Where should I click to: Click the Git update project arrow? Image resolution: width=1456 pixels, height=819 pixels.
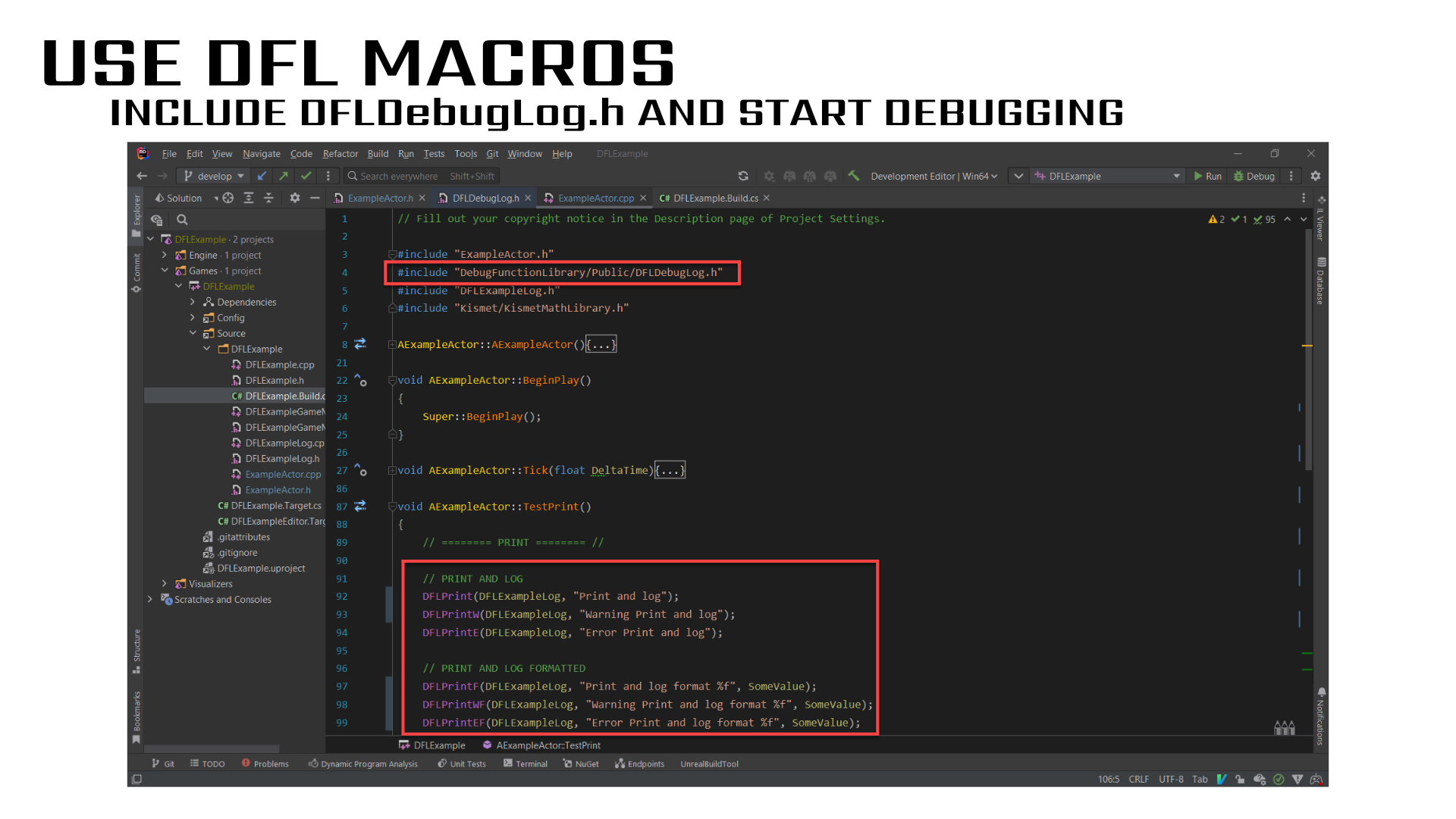pos(262,176)
